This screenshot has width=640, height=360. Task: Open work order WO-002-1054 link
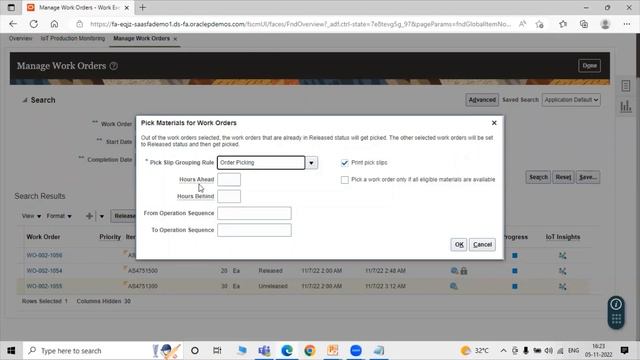pyautogui.click(x=44, y=271)
